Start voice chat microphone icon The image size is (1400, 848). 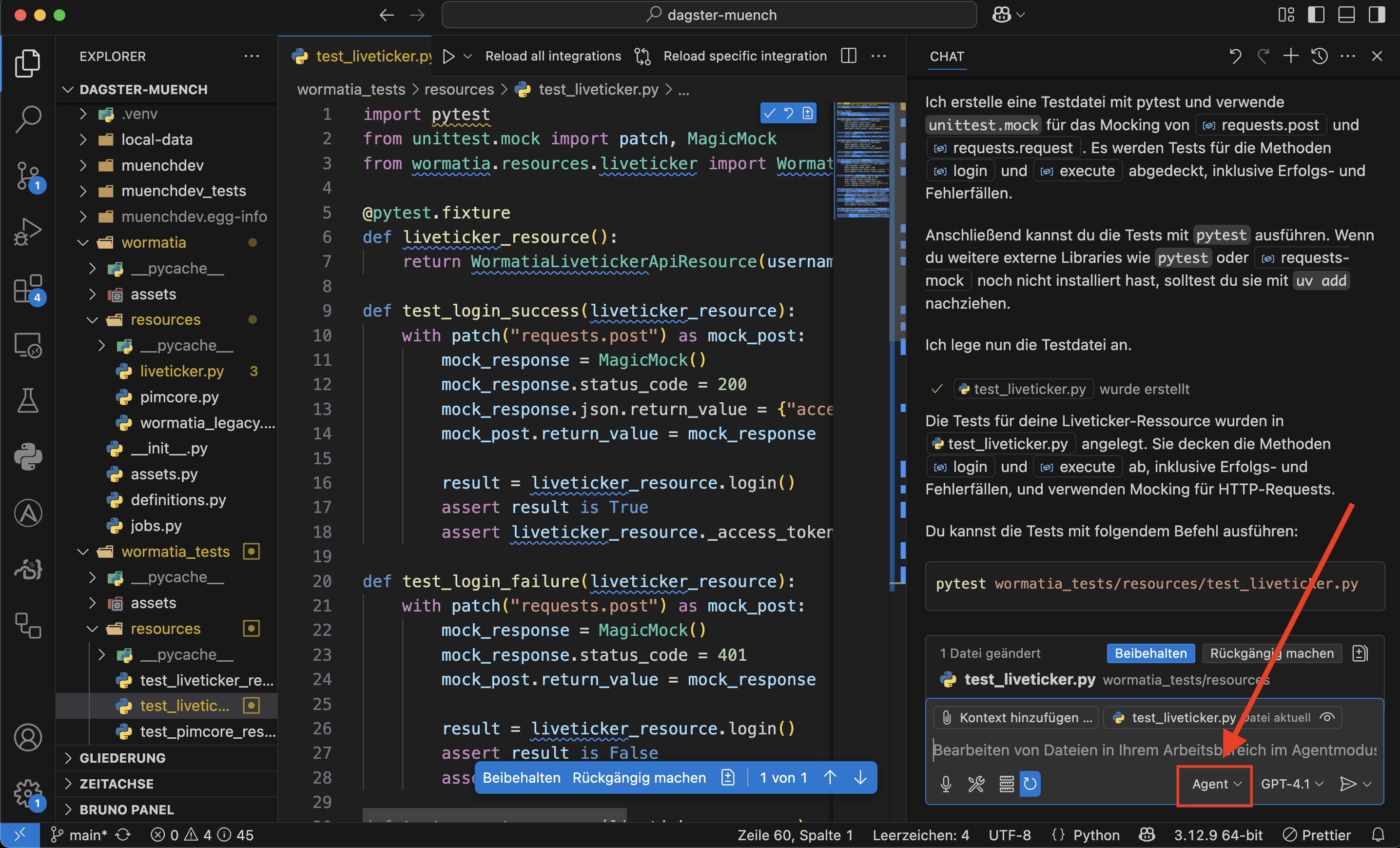click(x=946, y=784)
